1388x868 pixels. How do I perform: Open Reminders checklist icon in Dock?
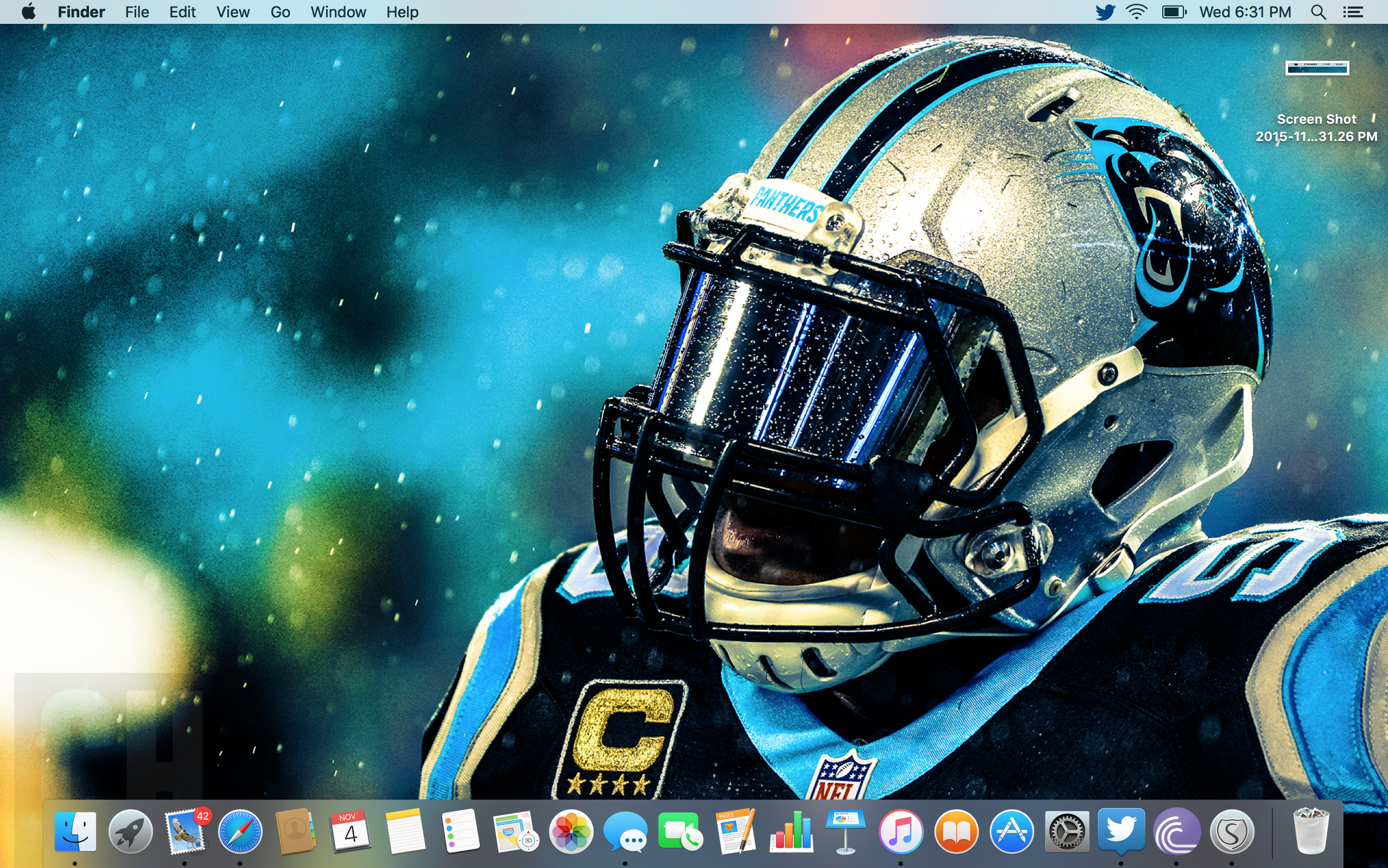460,831
